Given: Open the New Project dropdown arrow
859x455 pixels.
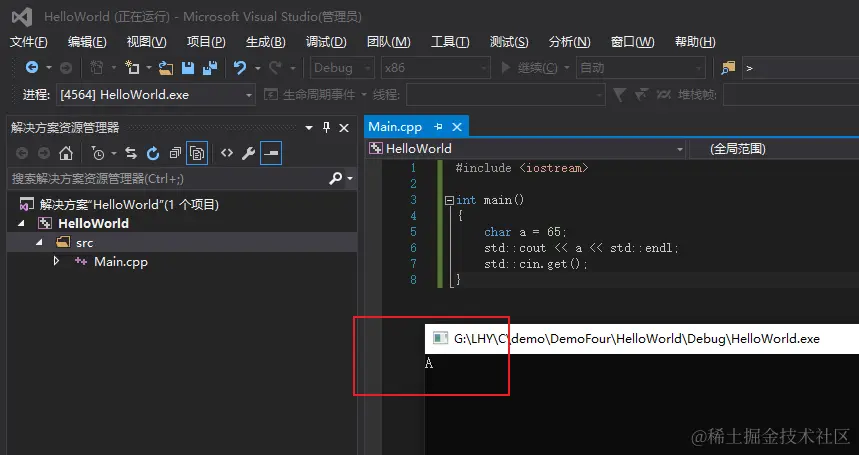Looking at the screenshot, I should (x=148, y=68).
